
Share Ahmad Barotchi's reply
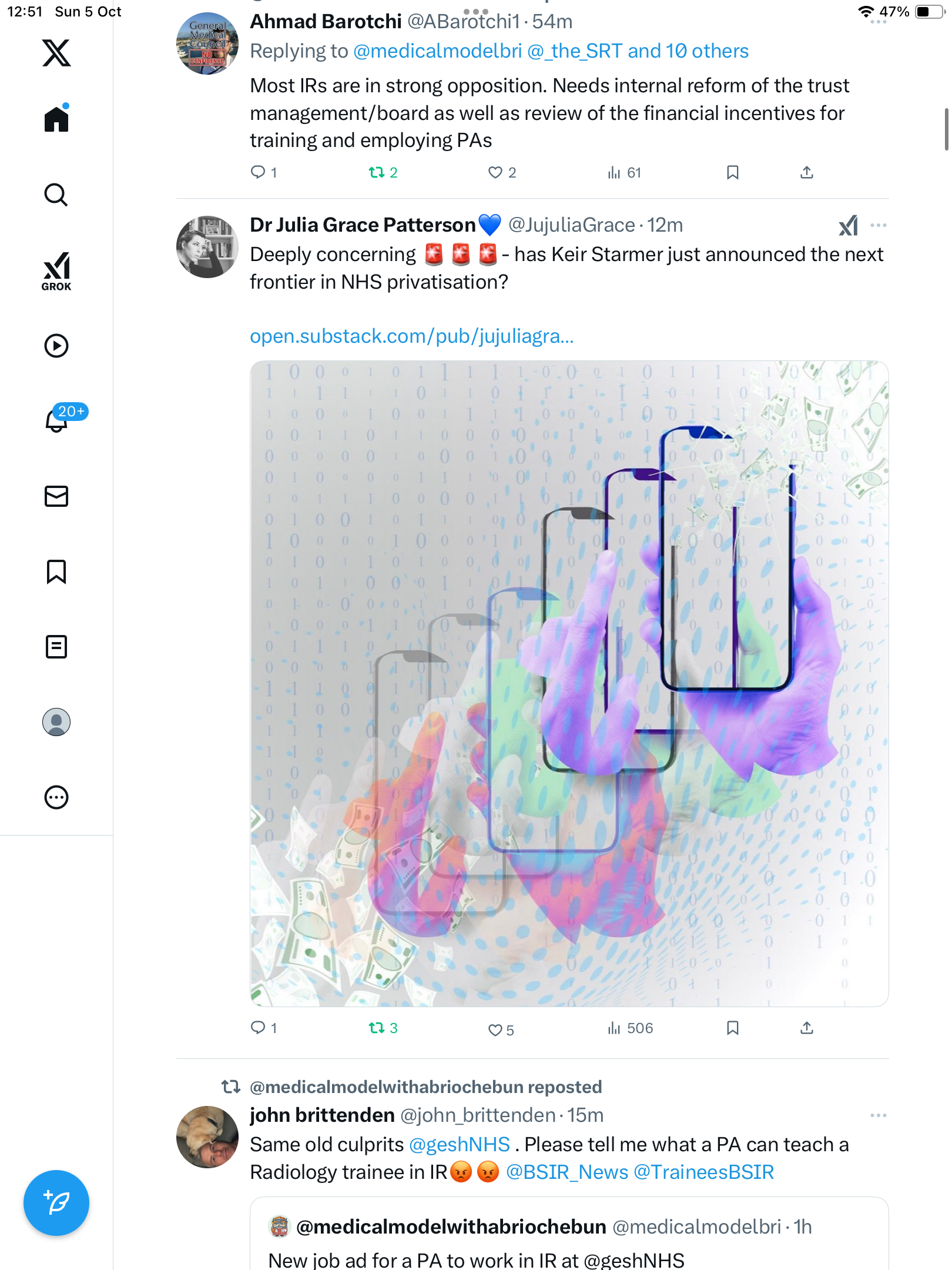(807, 172)
